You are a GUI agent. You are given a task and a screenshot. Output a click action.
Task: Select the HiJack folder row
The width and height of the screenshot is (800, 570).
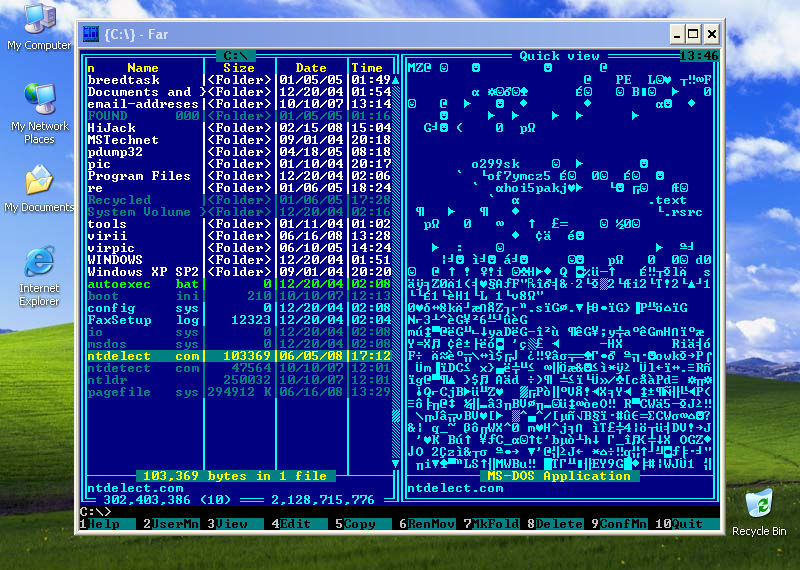tap(239, 128)
